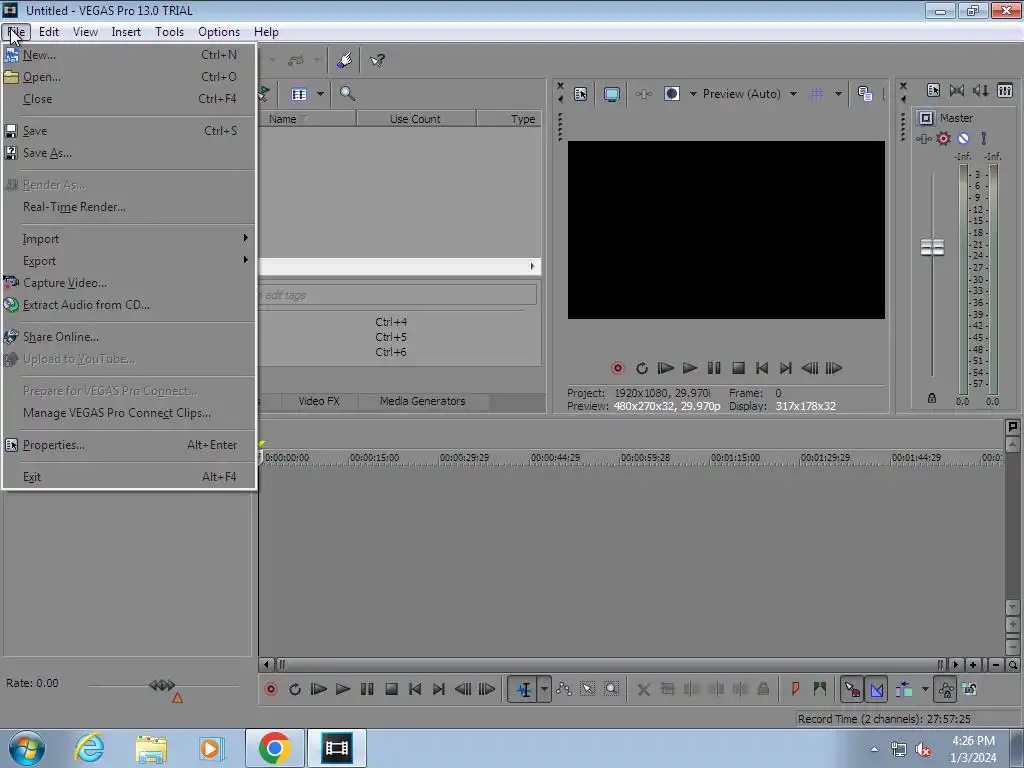Screen dimensions: 1024x768
Task: Lock the Master fader channels
Action: click(x=932, y=398)
